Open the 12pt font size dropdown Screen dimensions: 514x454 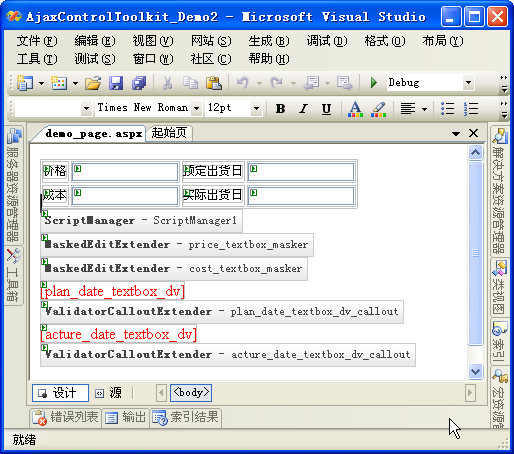[x=256, y=108]
